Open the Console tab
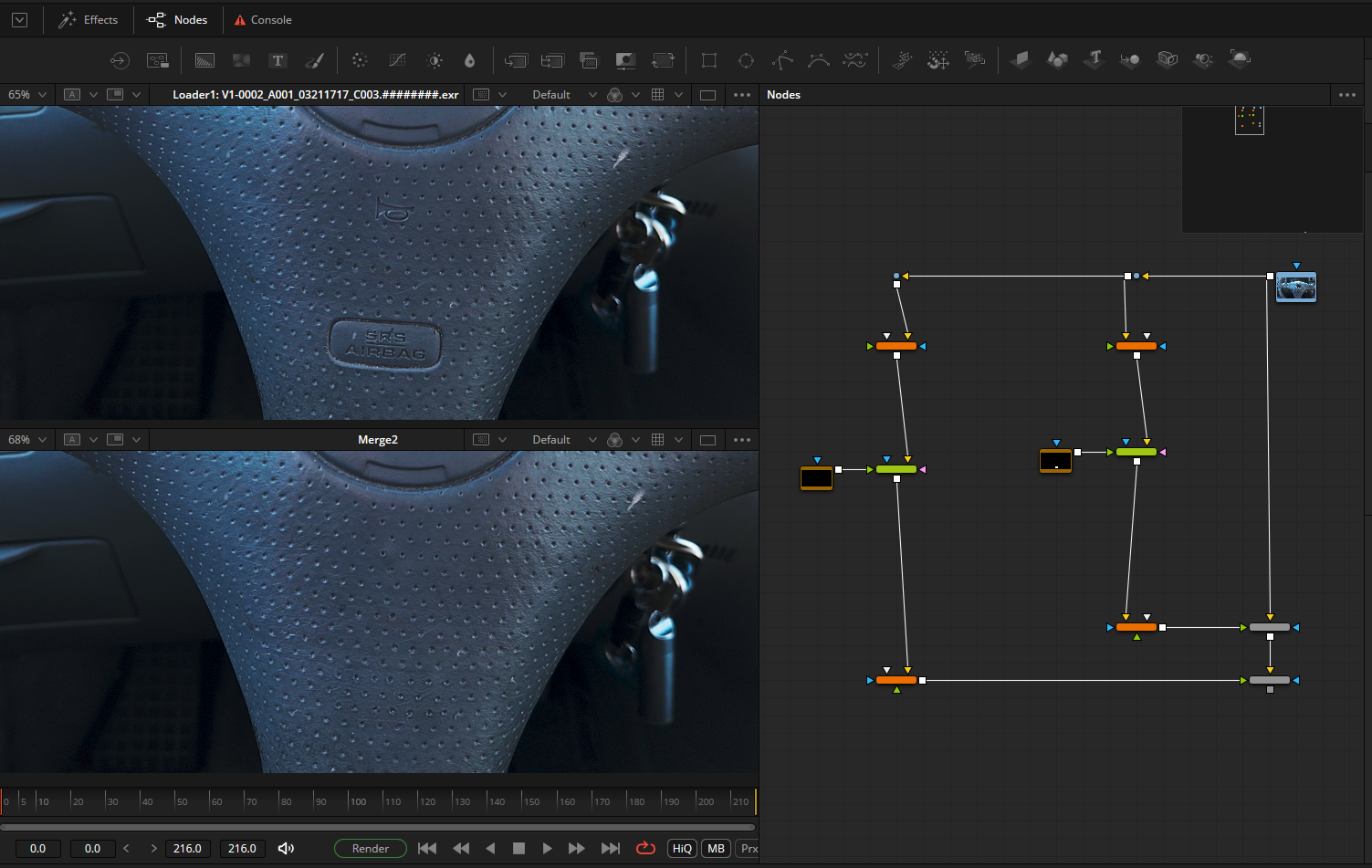 pyautogui.click(x=263, y=19)
